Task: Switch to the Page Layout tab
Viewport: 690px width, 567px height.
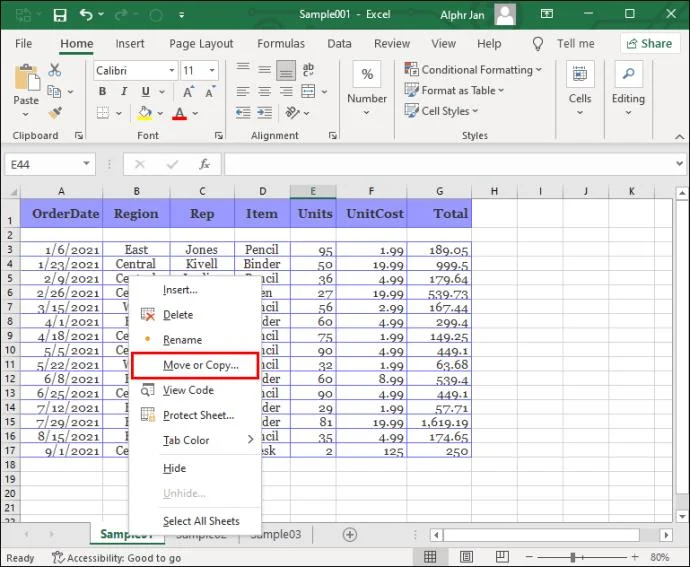Action: (201, 44)
